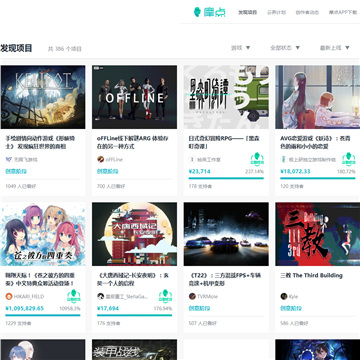Open the oFFLine线下解谜ARG project title
The width and height of the screenshot is (360, 360).
coord(133,142)
